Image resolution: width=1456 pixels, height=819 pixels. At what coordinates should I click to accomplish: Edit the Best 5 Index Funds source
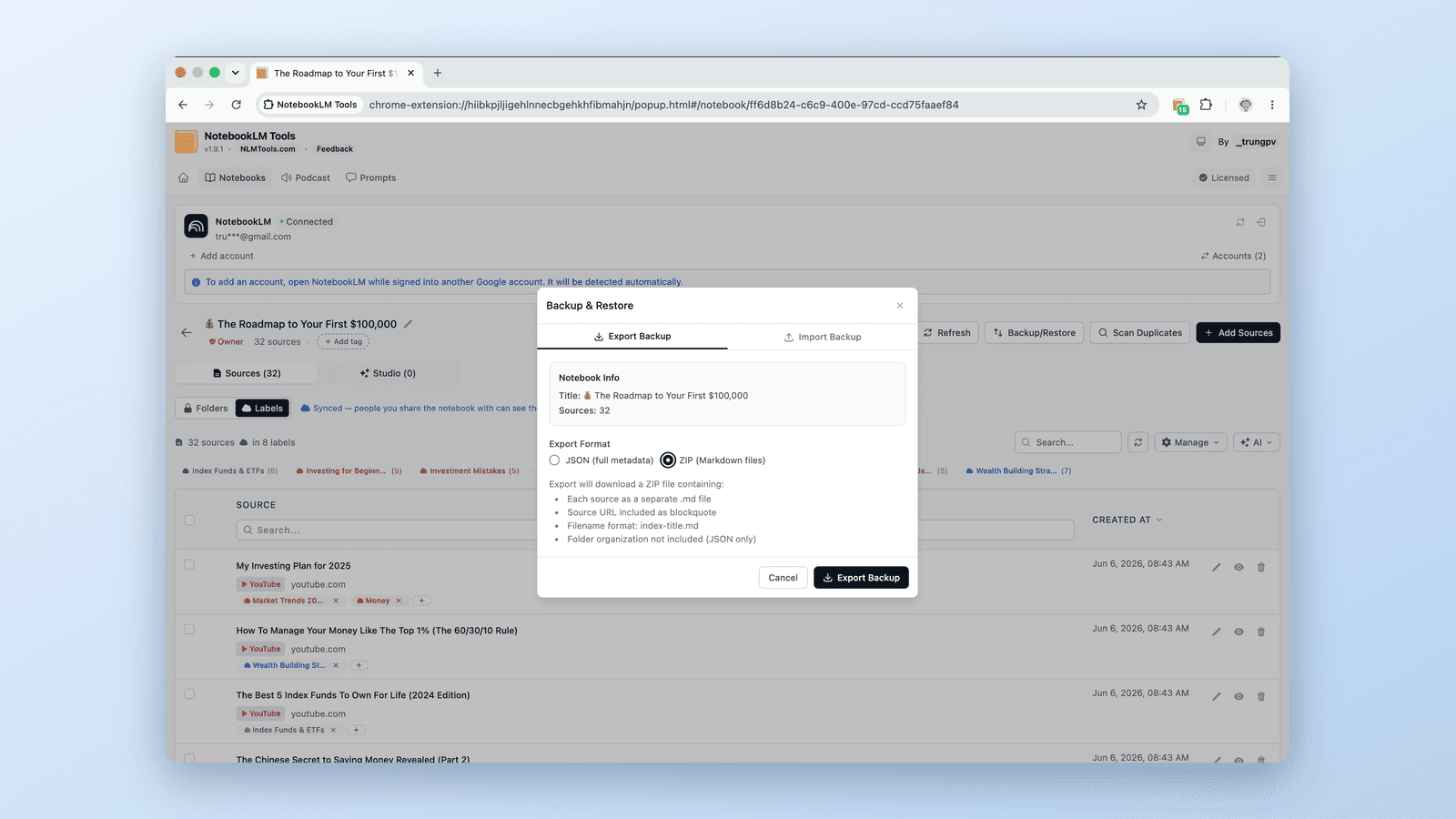[1217, 697]
